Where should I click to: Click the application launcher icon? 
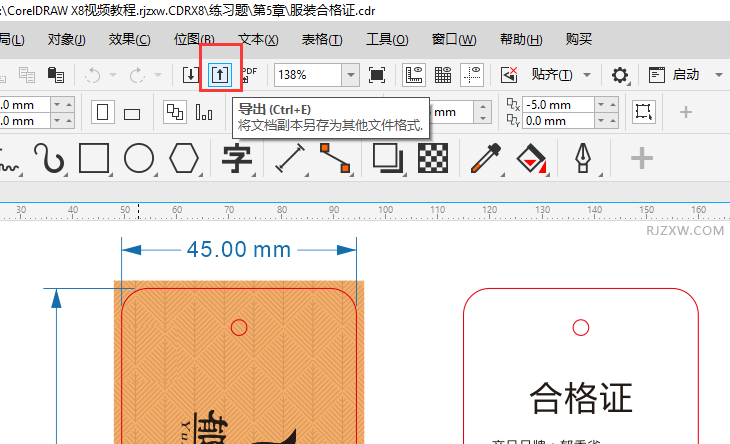pos(656,74)
